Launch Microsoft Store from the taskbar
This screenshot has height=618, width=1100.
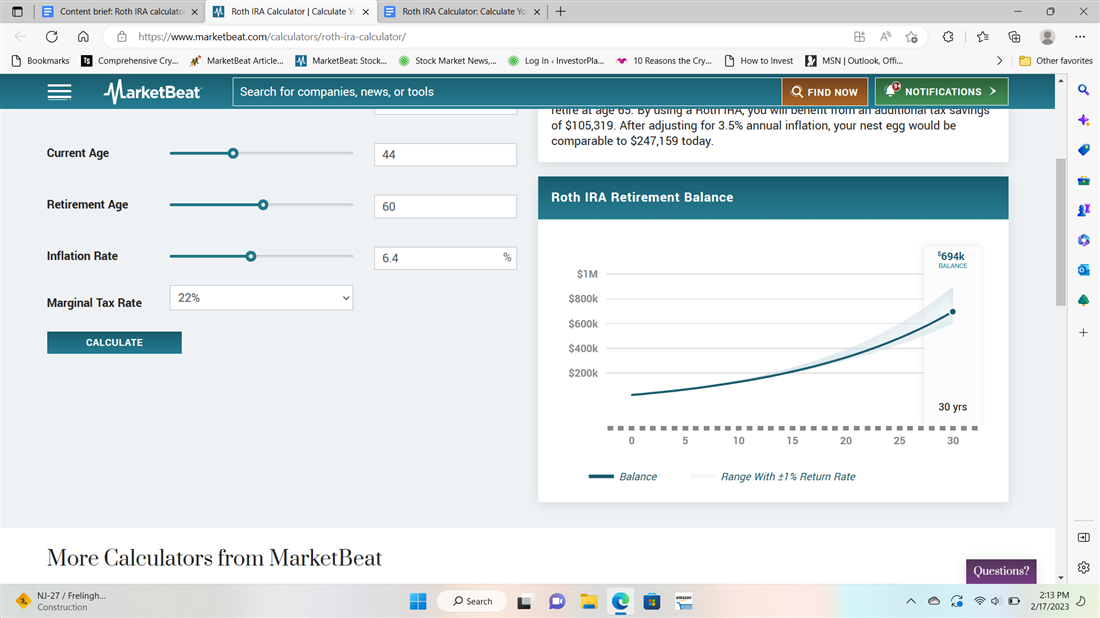coord(652,601)
